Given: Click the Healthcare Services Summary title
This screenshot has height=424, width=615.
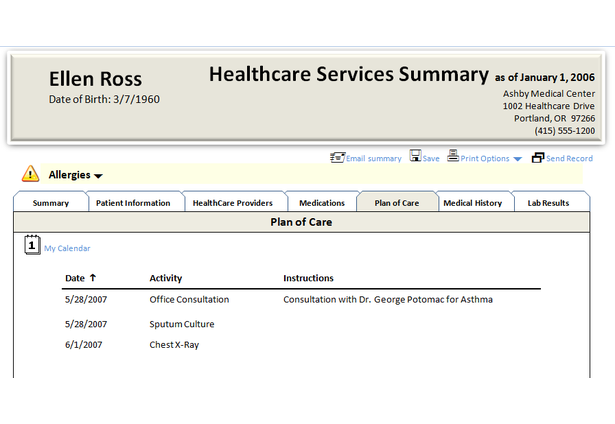Looking at the screenshot, I should [x=349, y=74].
